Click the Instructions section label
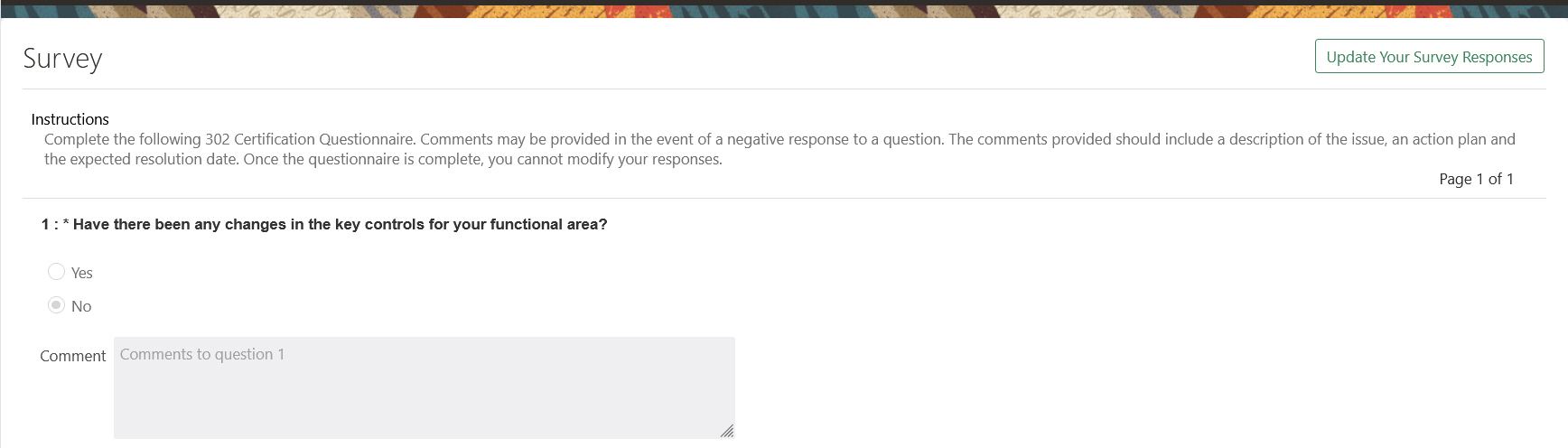 [70, 119]
